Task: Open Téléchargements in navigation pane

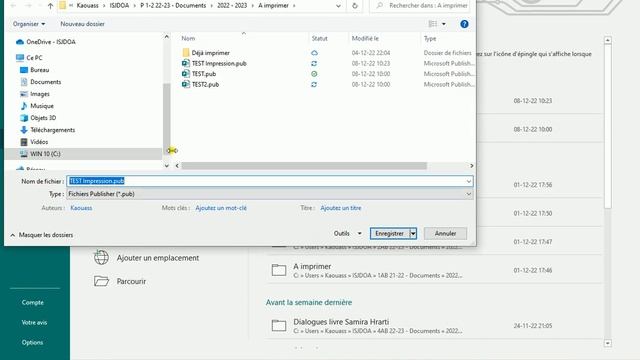Action: [48, 130]
